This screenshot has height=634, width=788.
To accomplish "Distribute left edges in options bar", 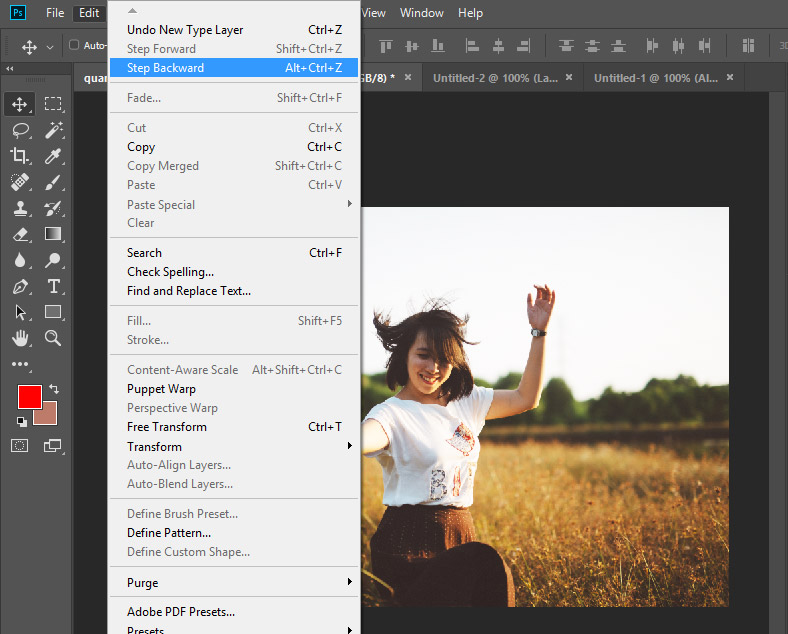I will pos(652,46).
